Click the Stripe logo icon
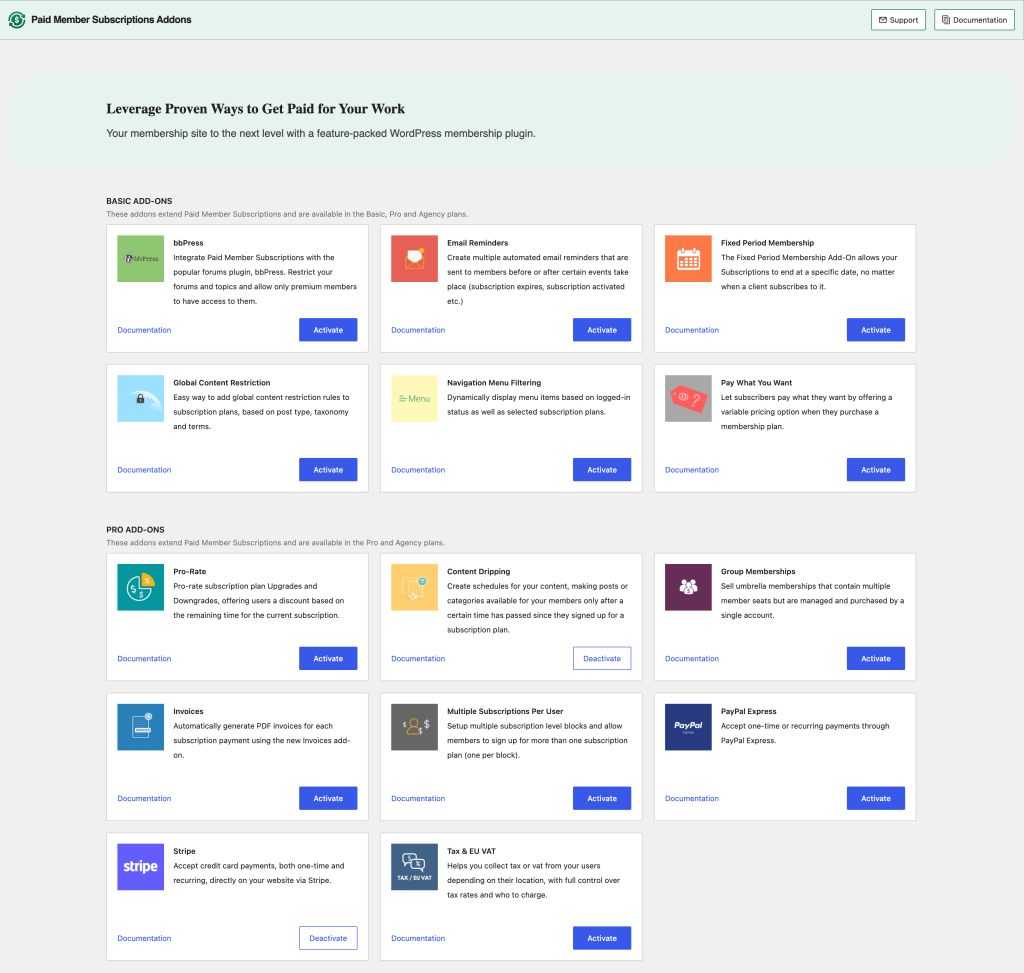The width and height of the screenshot is (1024, 973). (140, 867)
